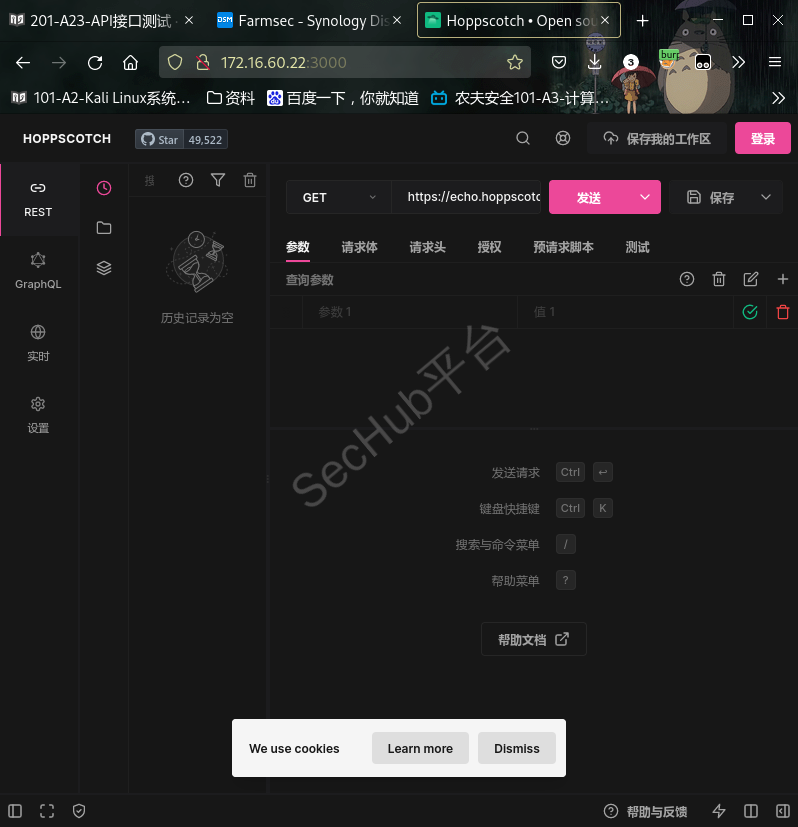The height and width of the screenshot is (827, 798).
Task: Toggle the green checkmark for parameter 1
Action: 750,312
